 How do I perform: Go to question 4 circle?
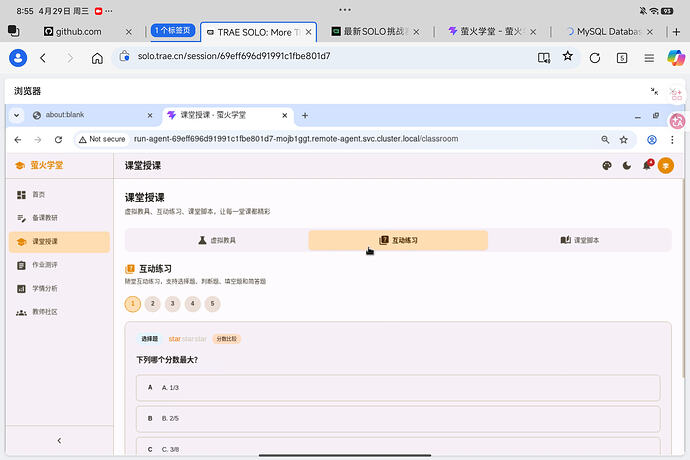tap(192, 304)
